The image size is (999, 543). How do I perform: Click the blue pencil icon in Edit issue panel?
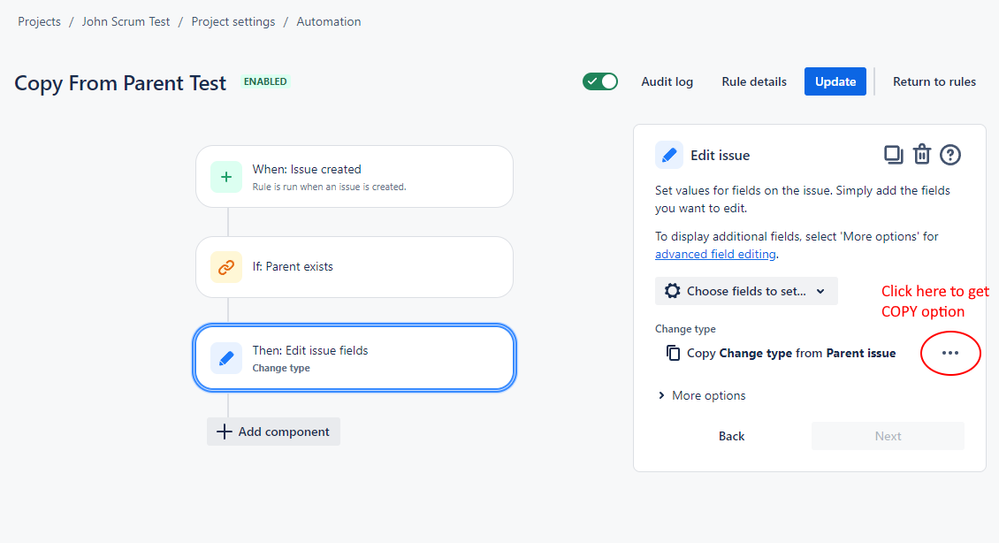click(669, 155)
